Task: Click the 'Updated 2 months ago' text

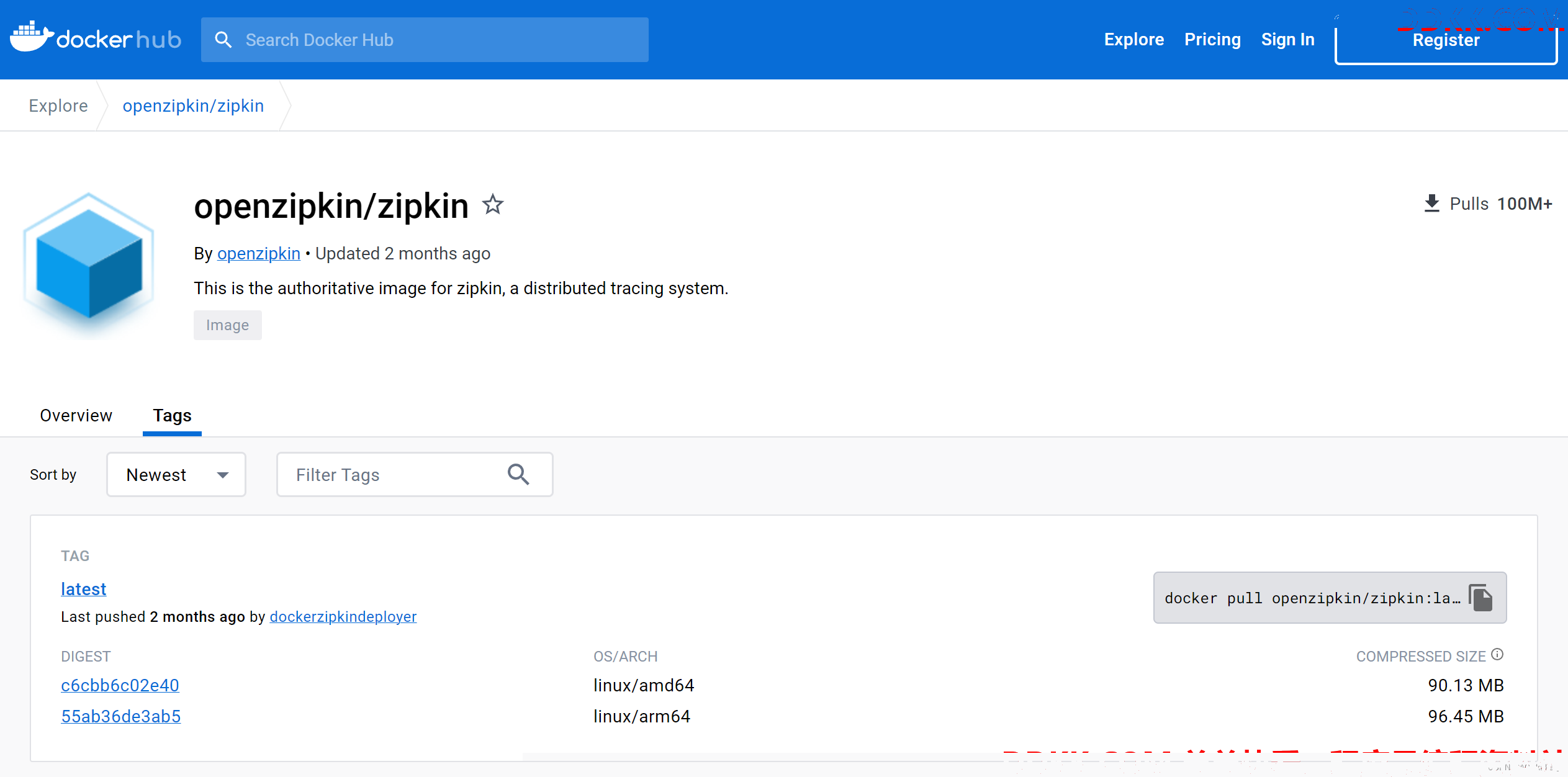Action: click(403, 253)
